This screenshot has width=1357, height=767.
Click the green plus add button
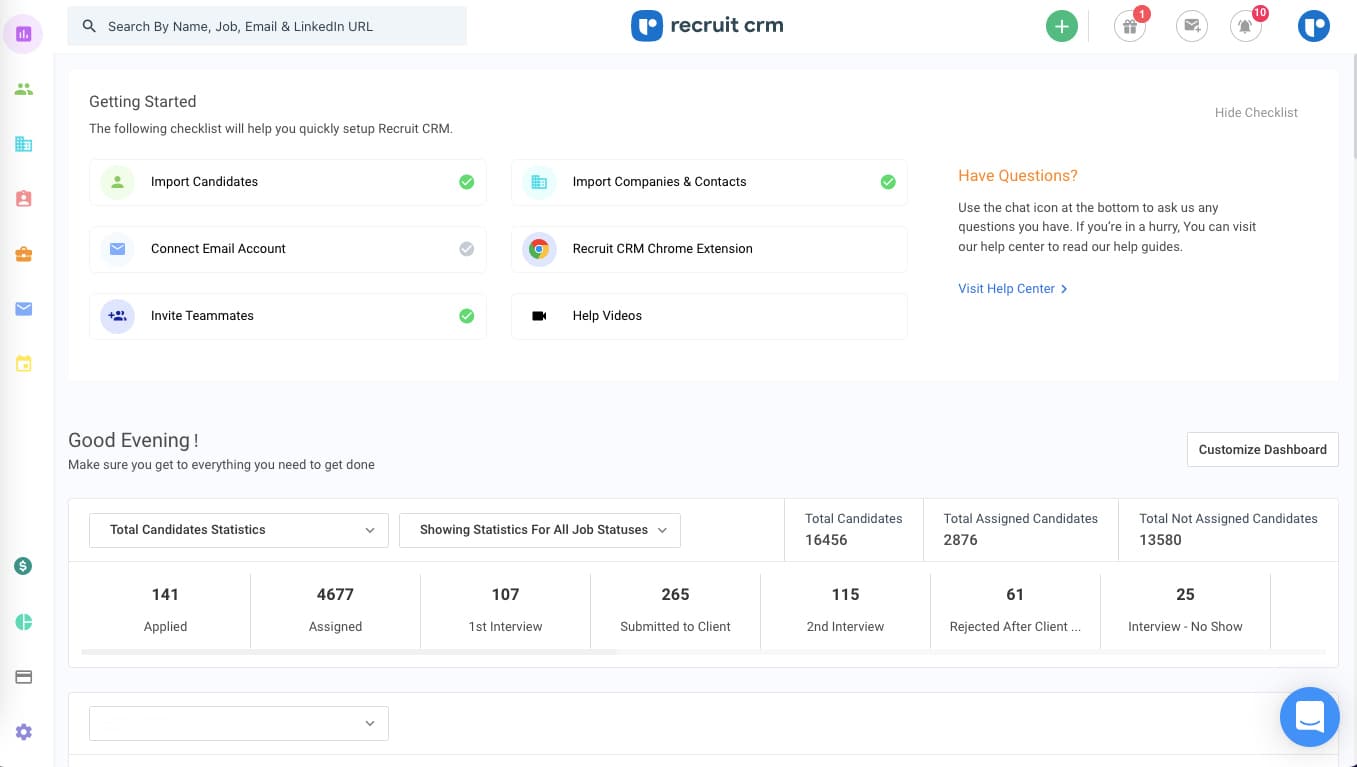coord(1061,26)
